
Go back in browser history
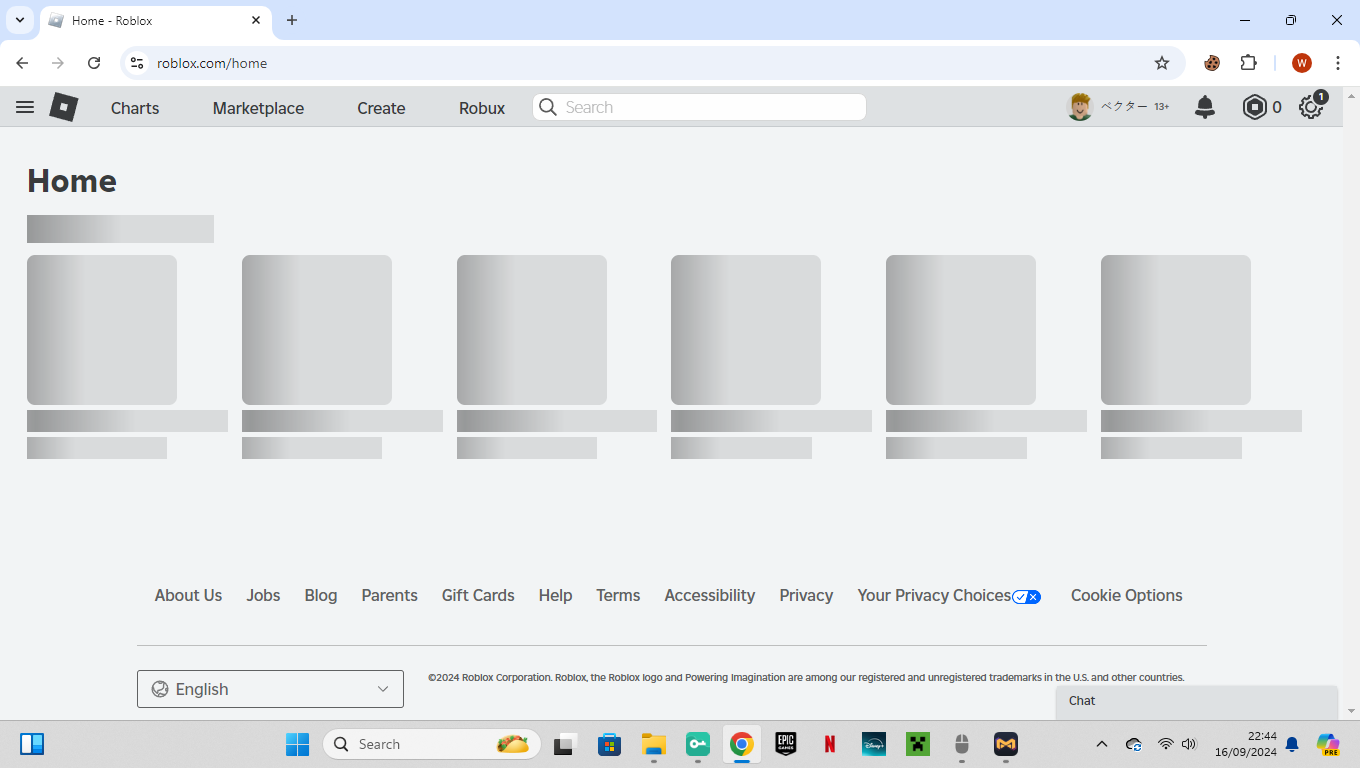(x=22, y=63)
